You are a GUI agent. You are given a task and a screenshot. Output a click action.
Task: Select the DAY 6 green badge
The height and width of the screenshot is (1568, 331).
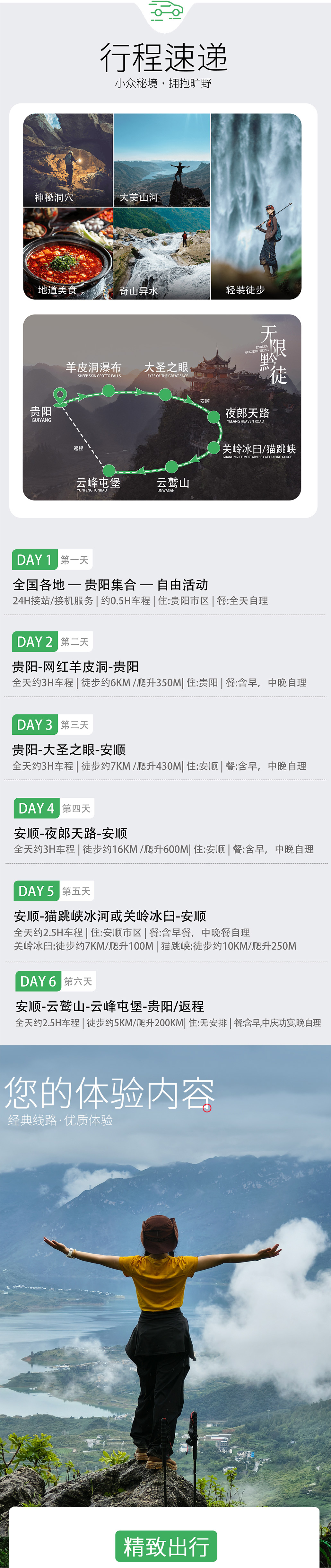point(38,981)
